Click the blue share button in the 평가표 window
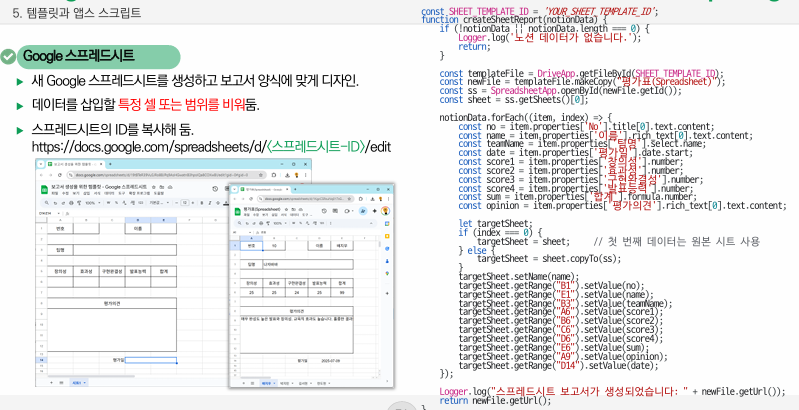This screenshot has height=410, width=799. pyautogui.click(x=363, y=211)
